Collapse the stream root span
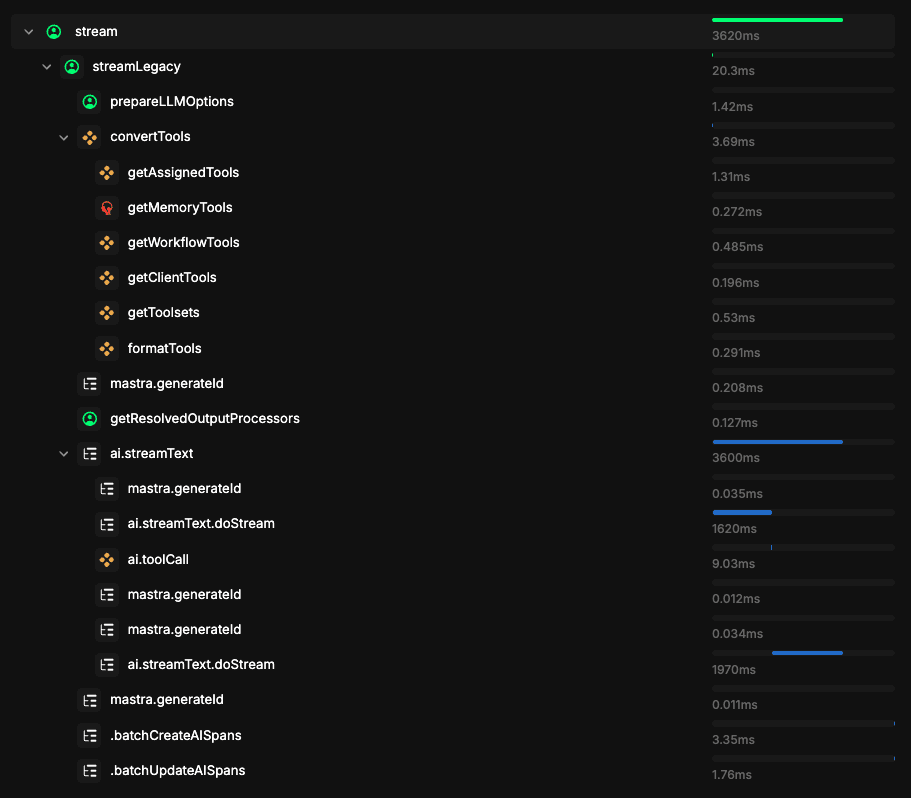Screen dimensions: 911x798 coord(29,32)
